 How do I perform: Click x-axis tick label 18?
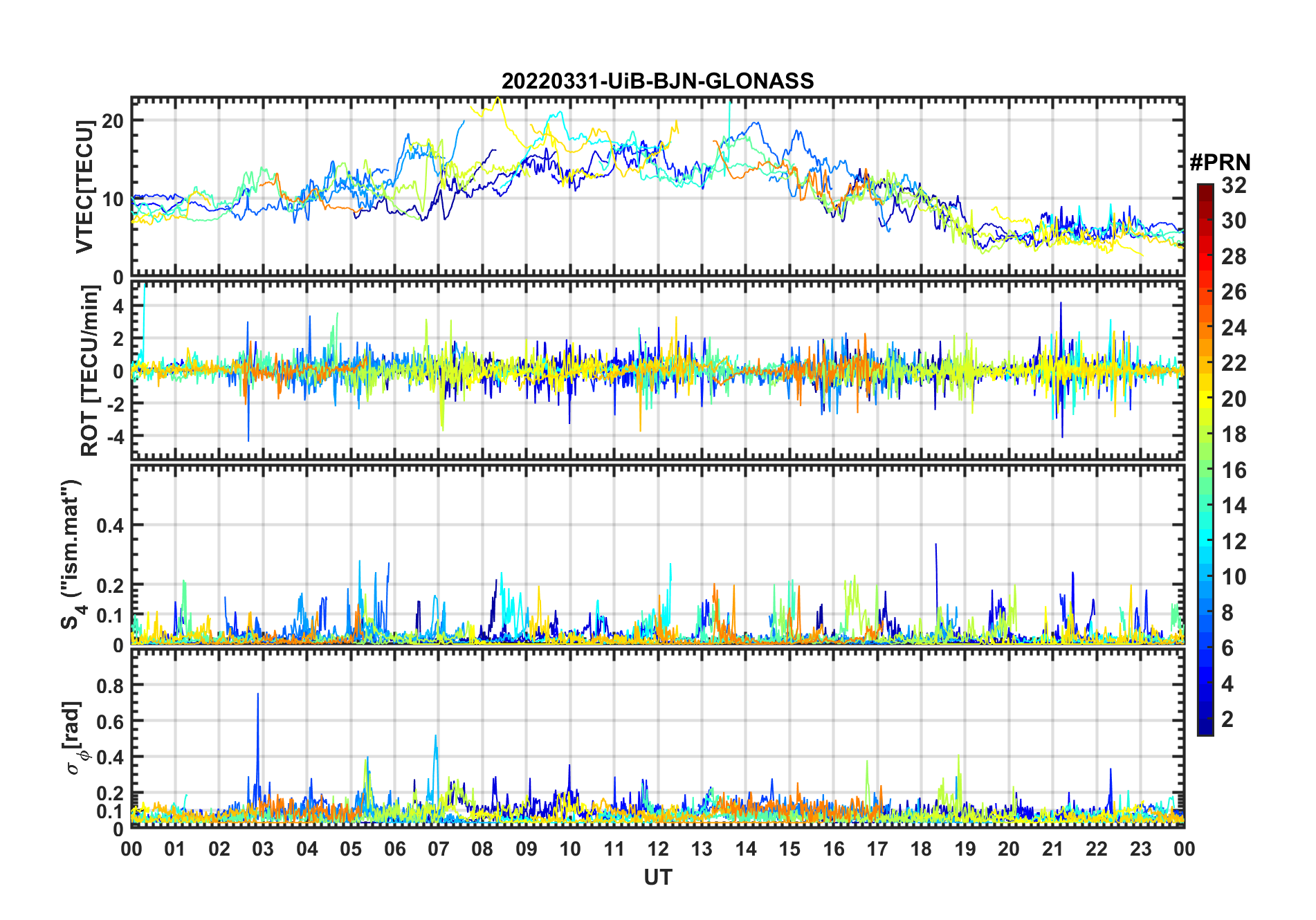tap(921, 849)
